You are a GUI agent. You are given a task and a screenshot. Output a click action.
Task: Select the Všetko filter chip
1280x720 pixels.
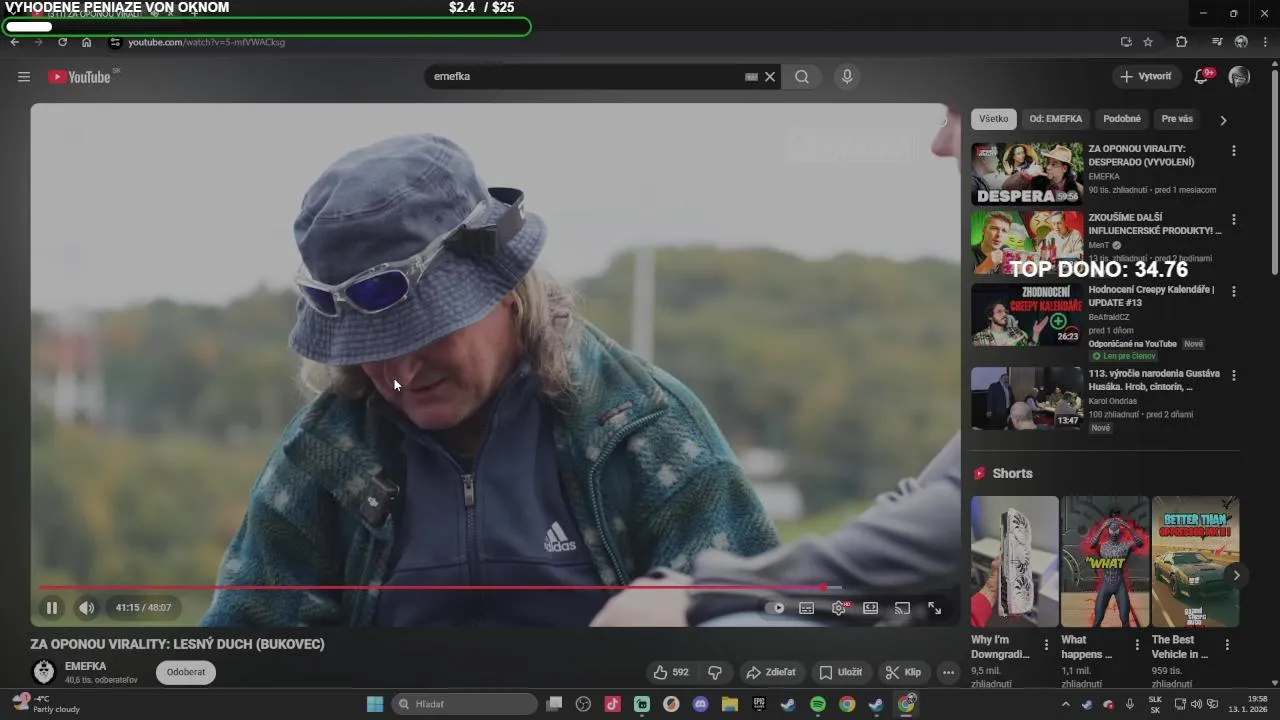(x=994, y=119)
